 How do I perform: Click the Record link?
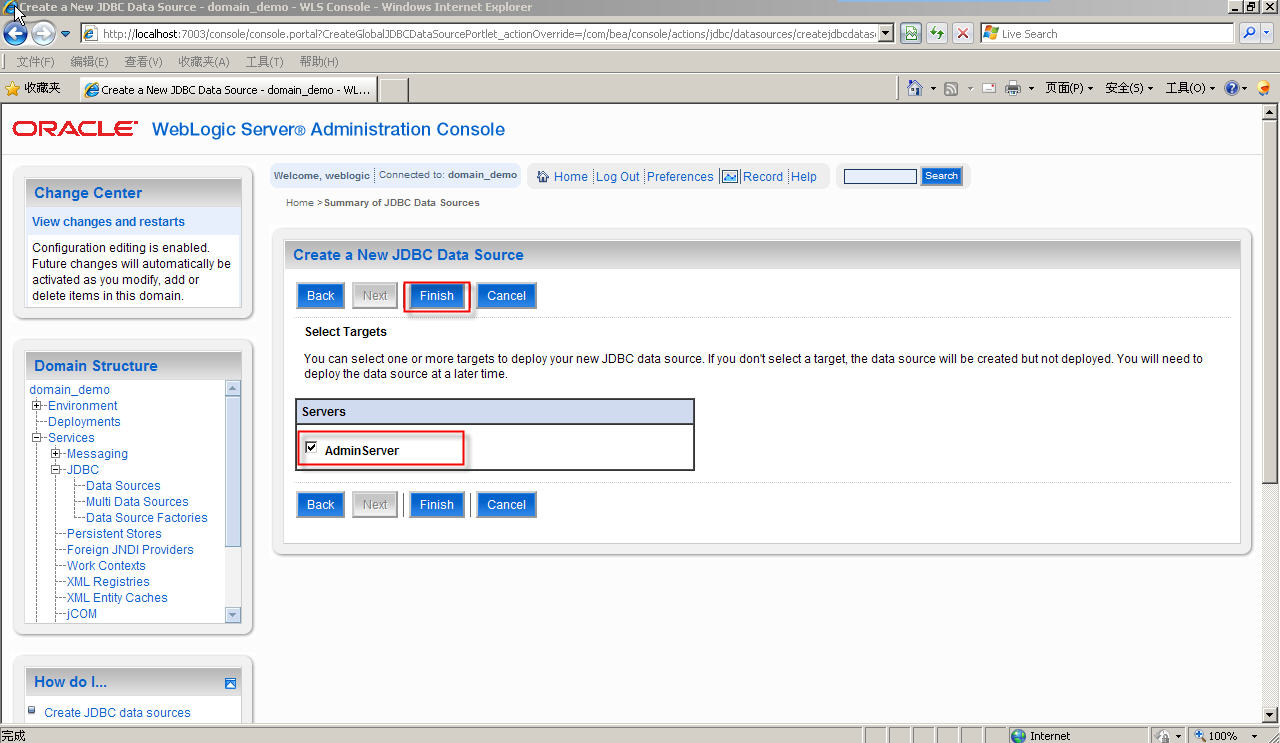pyautogui.click(x=763, y=177)
